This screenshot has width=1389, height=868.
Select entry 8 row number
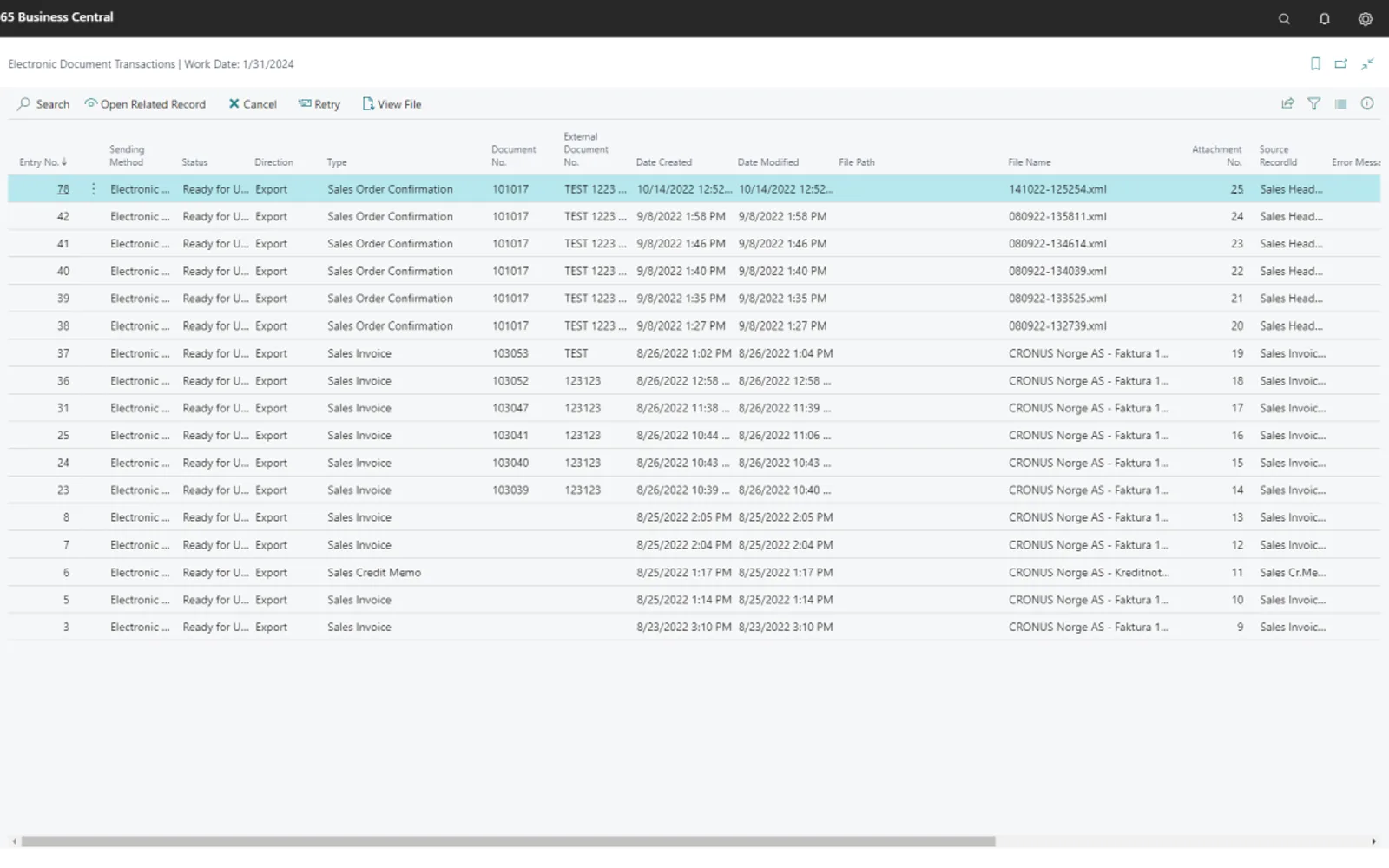point(66,517)
